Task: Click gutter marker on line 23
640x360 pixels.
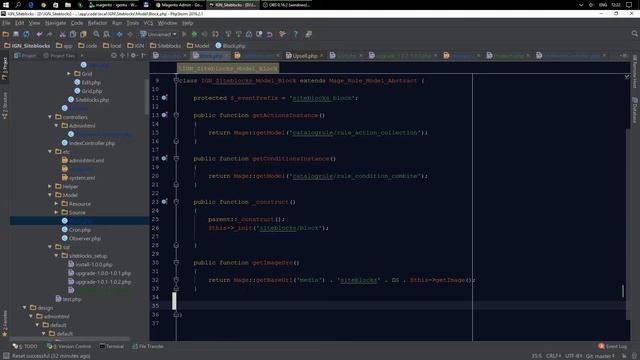Action: point(164,202)
